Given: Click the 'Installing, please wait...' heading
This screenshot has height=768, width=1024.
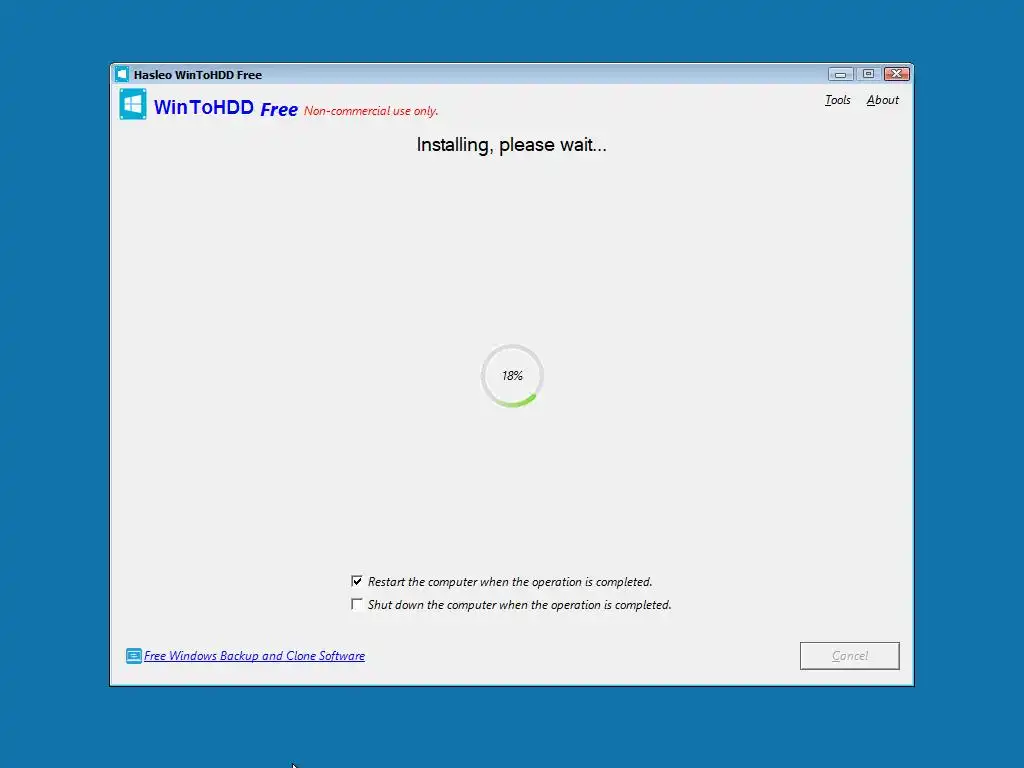Looking at the screenshot, I should (x=511, y=145).
